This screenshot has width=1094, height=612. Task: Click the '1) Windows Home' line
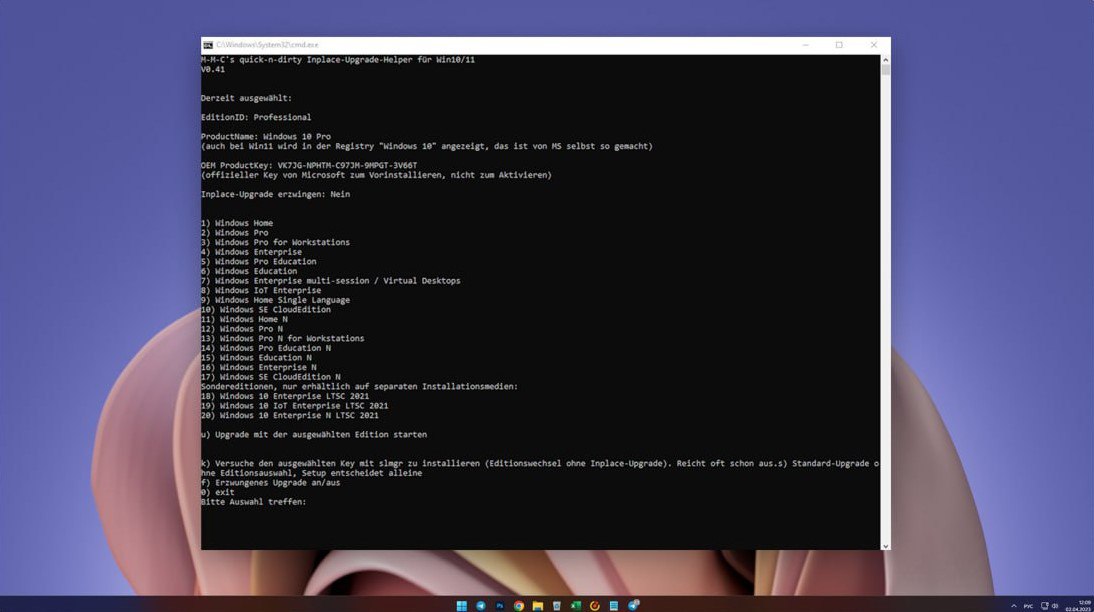pyautogui.click(x=237, y=223)
